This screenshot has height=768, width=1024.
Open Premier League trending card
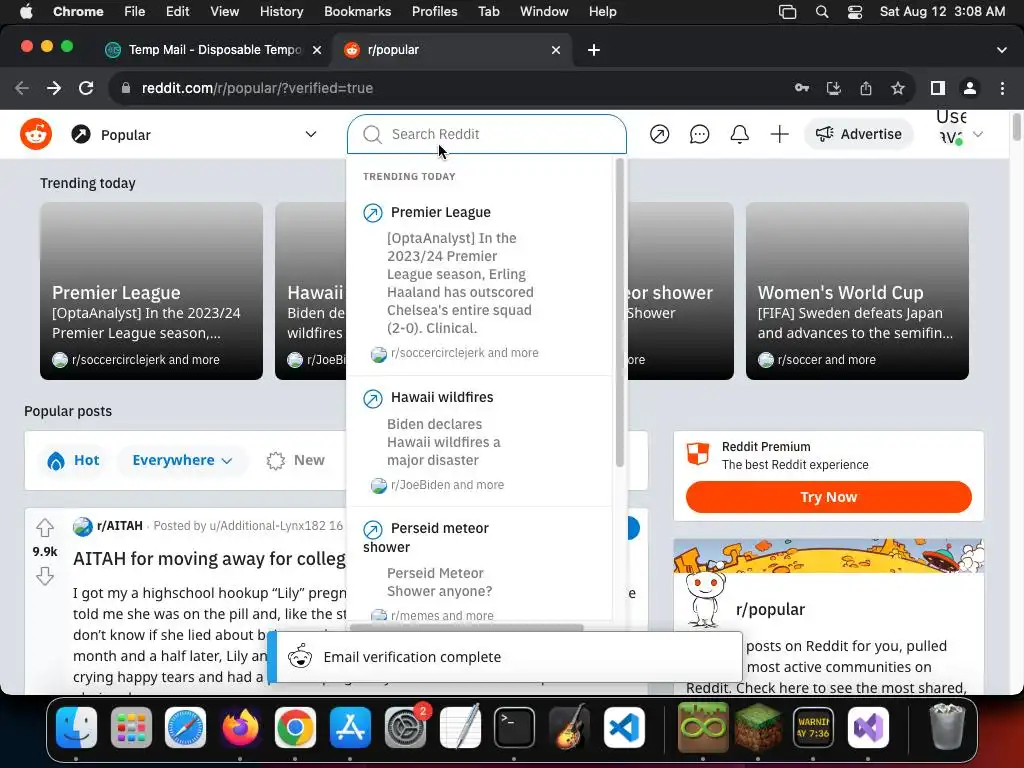pyautogui.click(x=152, y=291)
